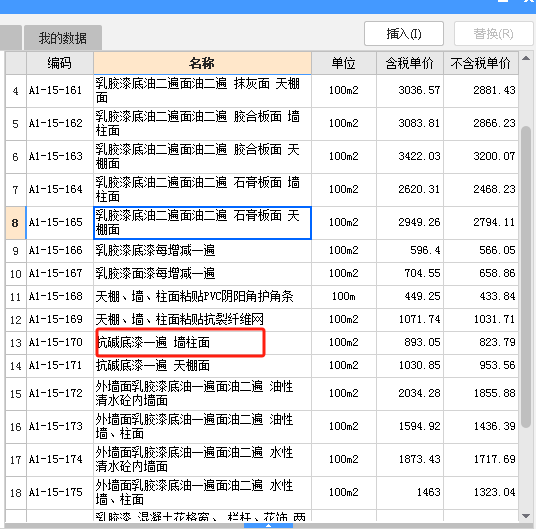Click the 替换(R) button
Screen dimensions: 536x529
pyautogui.click(x=494, y=33)
